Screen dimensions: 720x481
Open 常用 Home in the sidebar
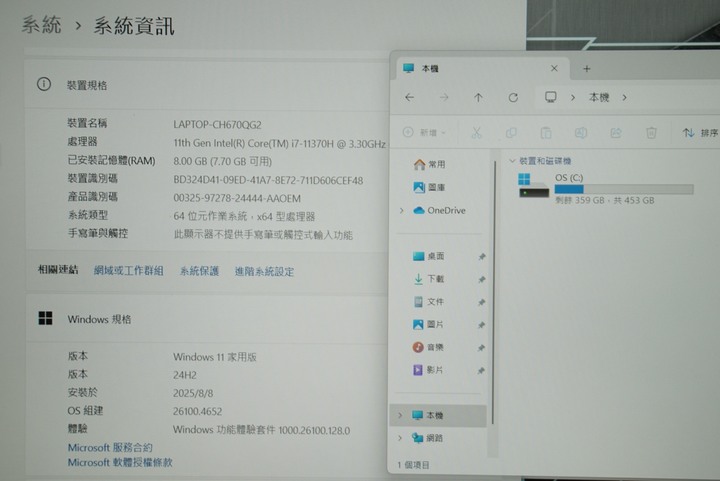pyautogui.click(x=429, y=164)
